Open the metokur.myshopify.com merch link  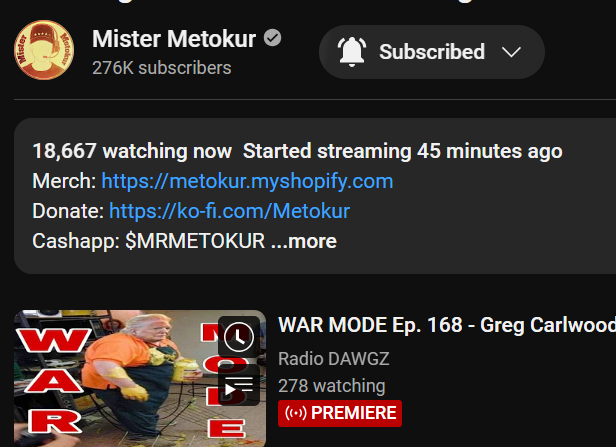247,181
